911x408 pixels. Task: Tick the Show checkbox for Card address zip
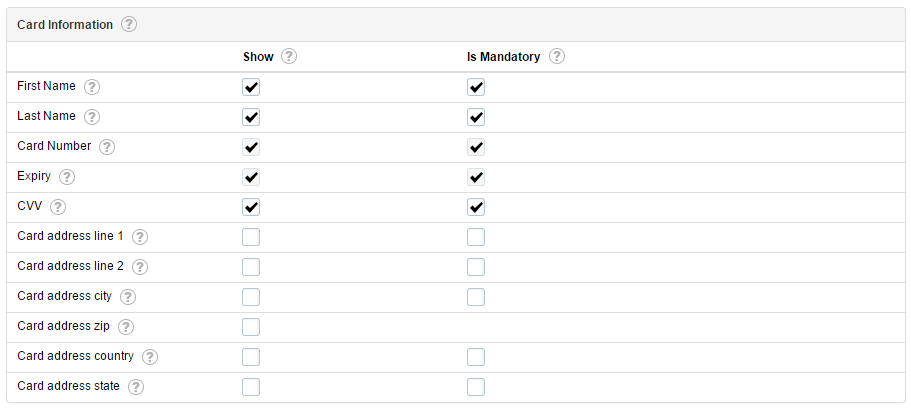(x=251, y=327)
